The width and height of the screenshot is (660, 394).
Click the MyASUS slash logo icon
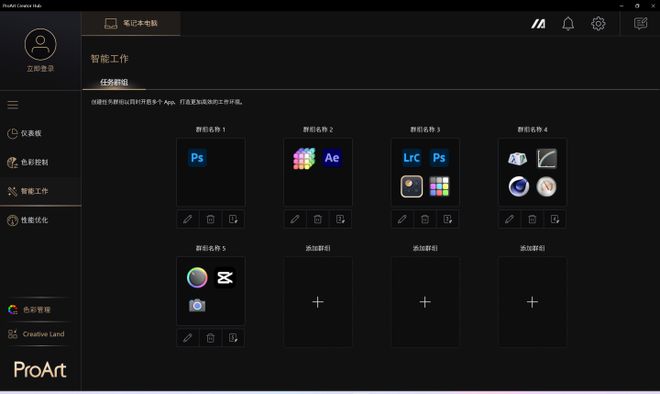pyautogui.click(x=538, y=24)
